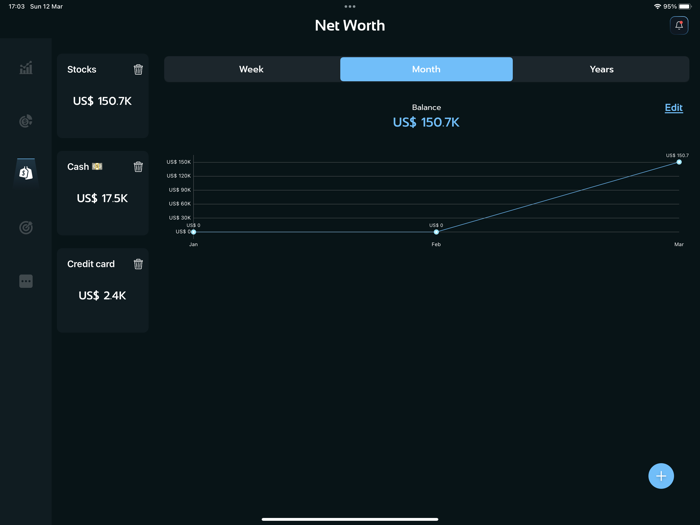Screen dimensions: 700x525
Task: Tap the Wi-Fi status icon
Action: (657, 6)
